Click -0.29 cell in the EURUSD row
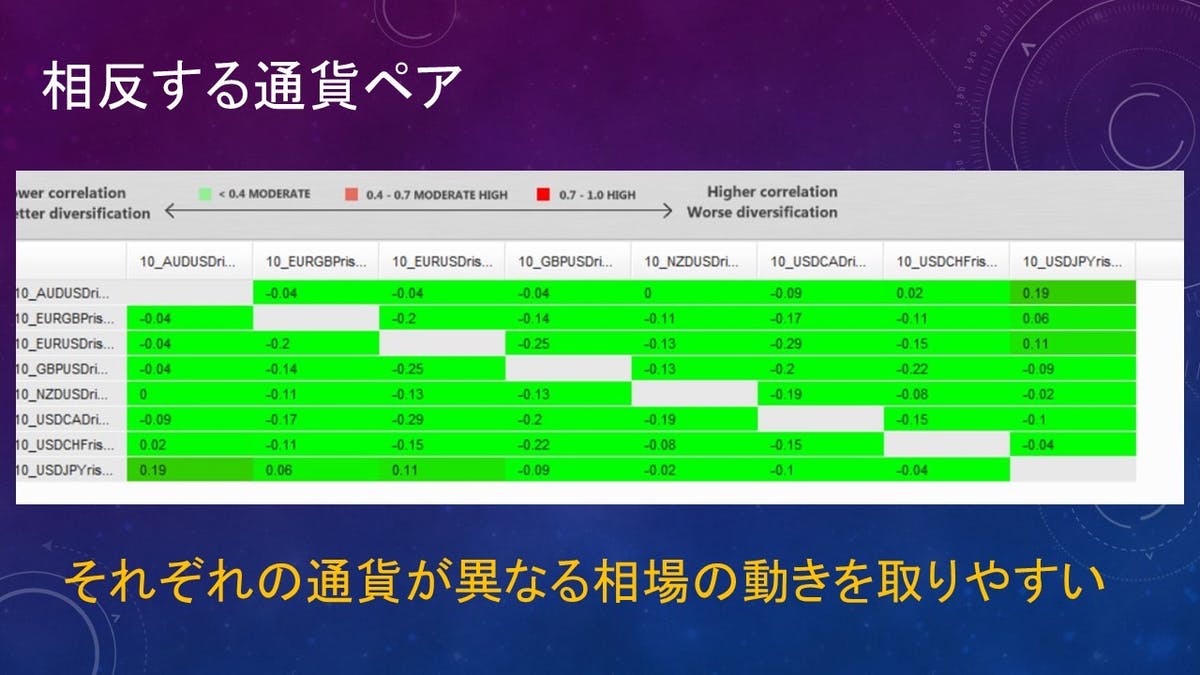This screenshot has width=1200, height=675. 819,343
